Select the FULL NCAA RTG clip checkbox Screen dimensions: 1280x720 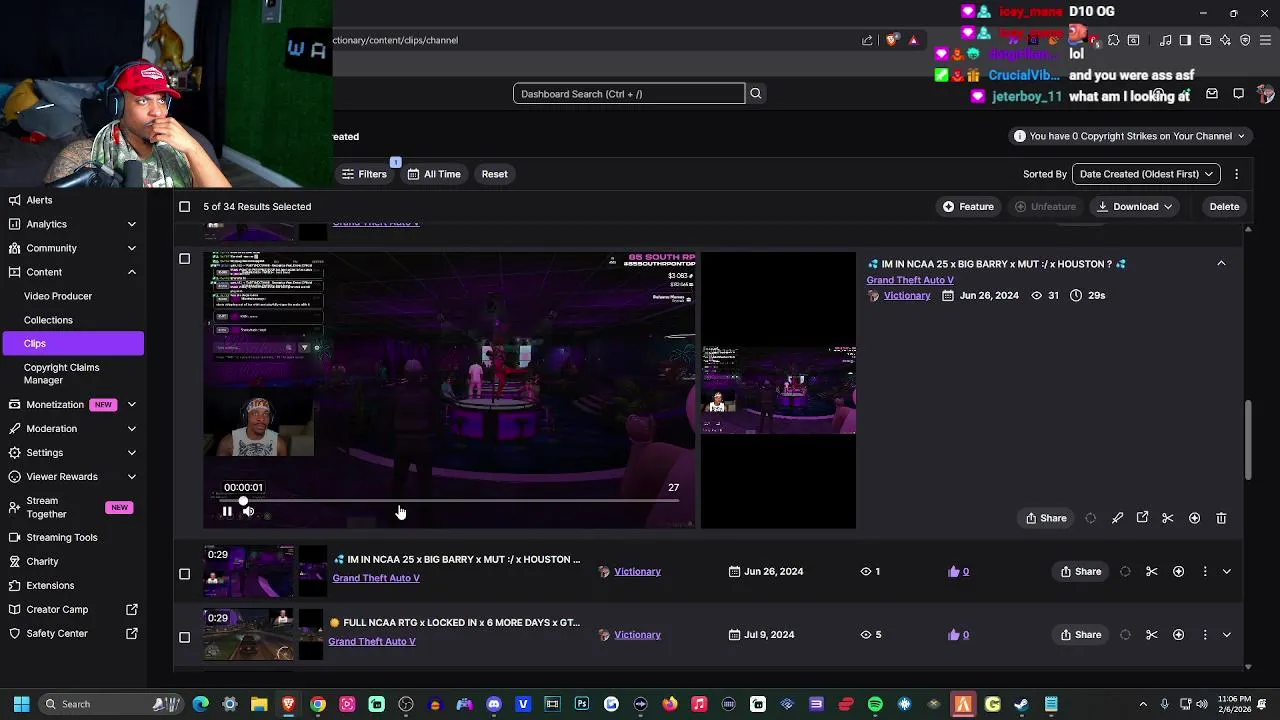(184, 637)
